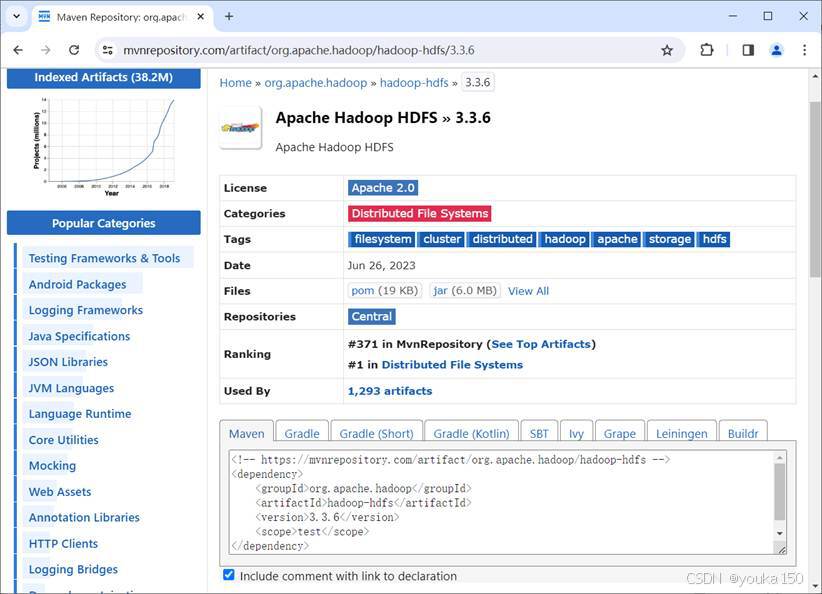Switch to the Gradle tab

point(302,434)
